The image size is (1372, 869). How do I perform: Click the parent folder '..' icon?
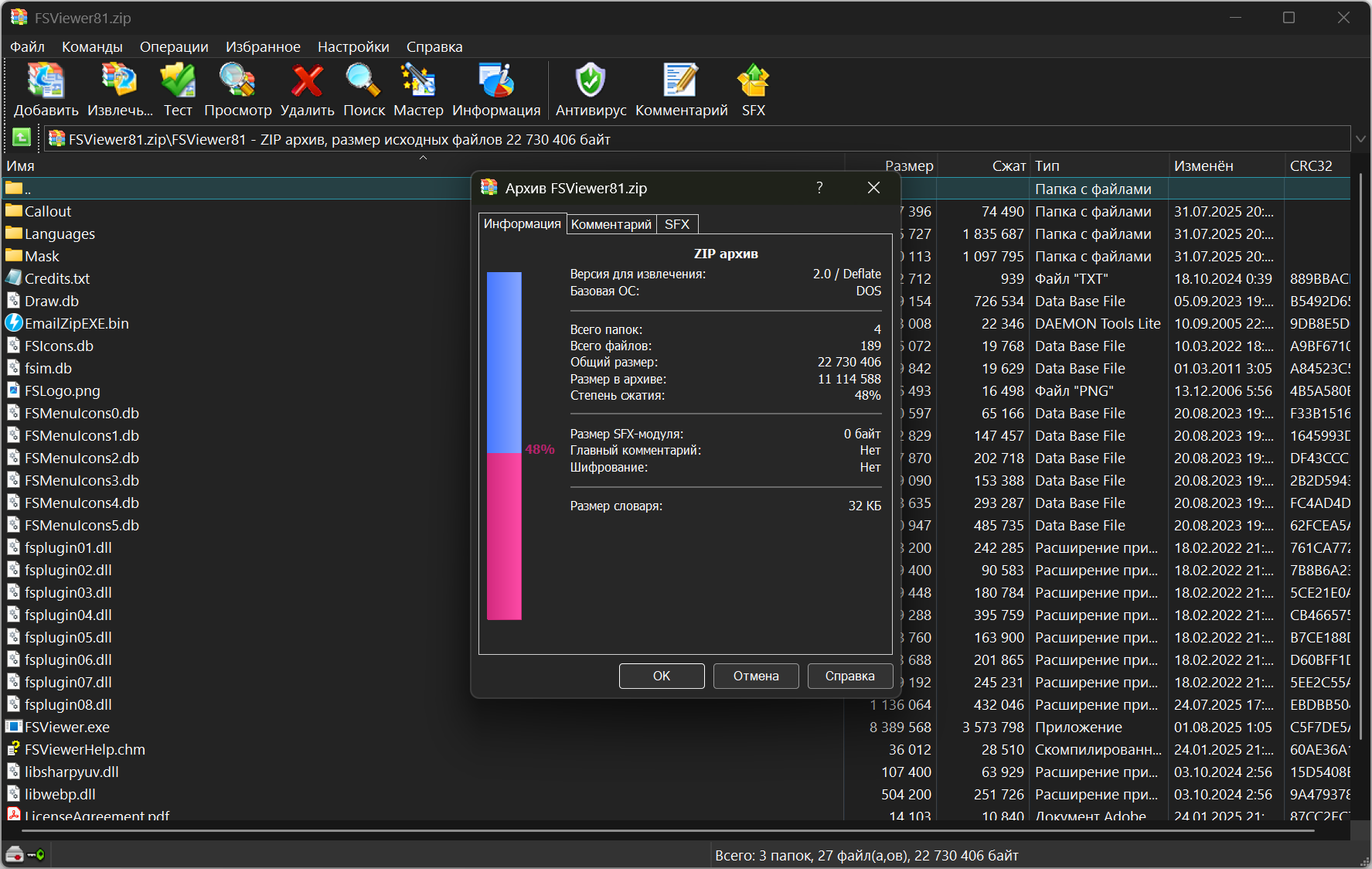pyautogui.click(x=14, y=189)
